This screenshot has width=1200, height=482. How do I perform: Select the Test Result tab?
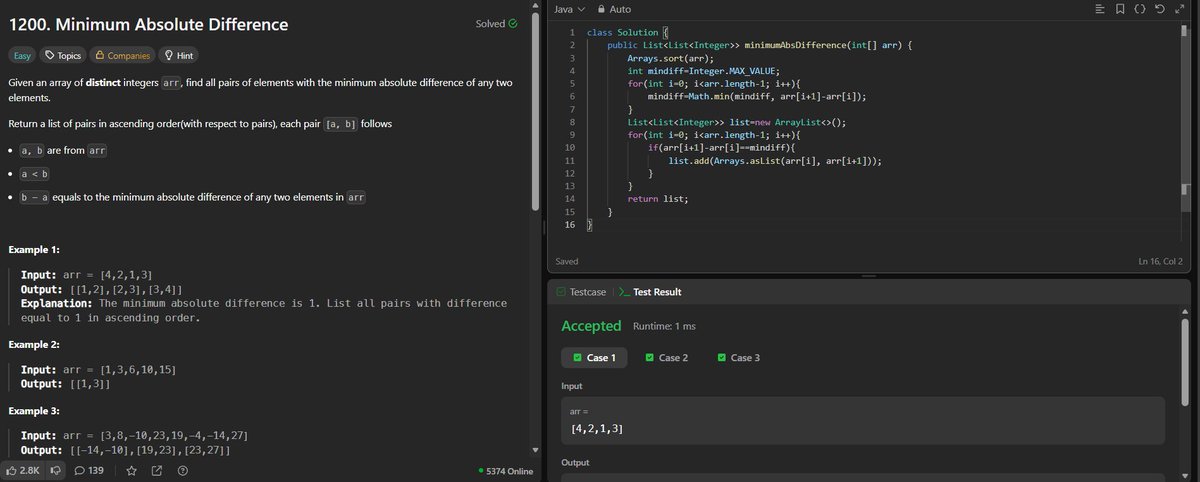652,292
